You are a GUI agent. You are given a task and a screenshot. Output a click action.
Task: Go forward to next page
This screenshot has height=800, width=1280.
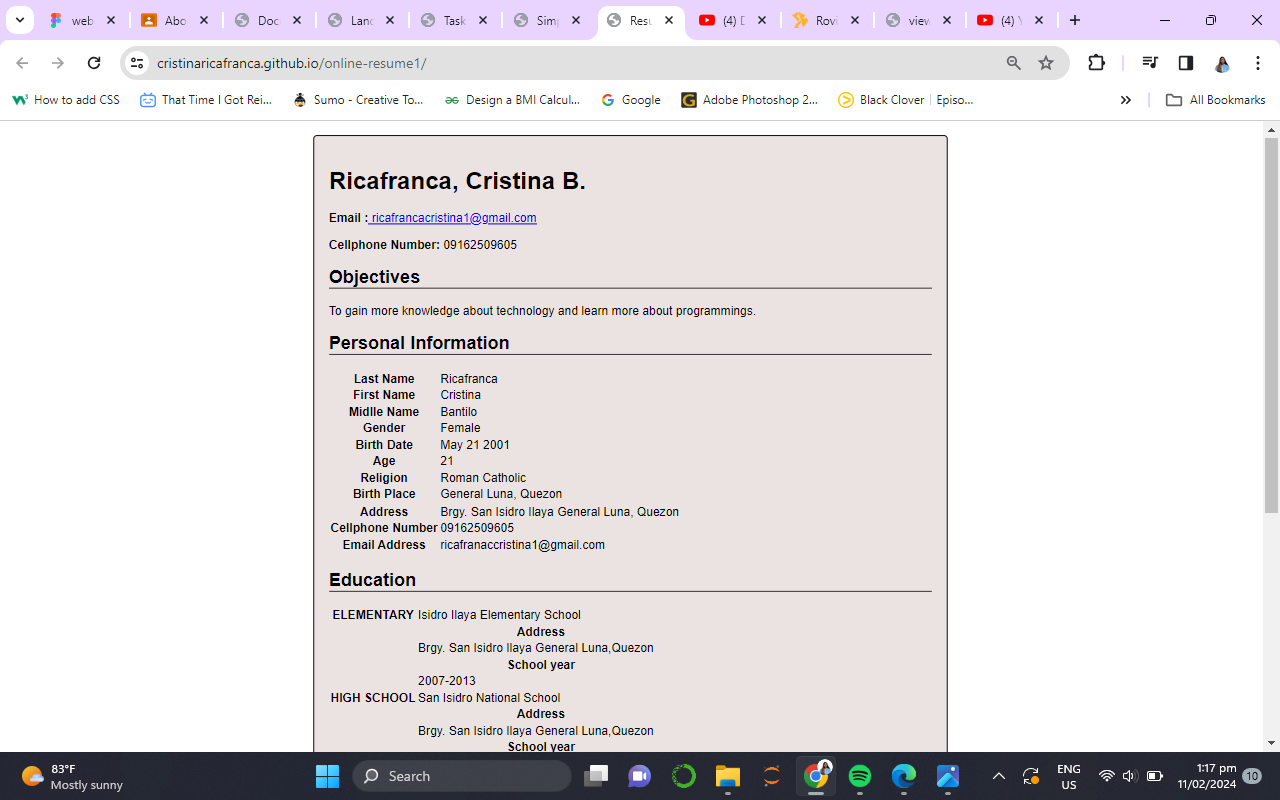[x=58, y=63]
